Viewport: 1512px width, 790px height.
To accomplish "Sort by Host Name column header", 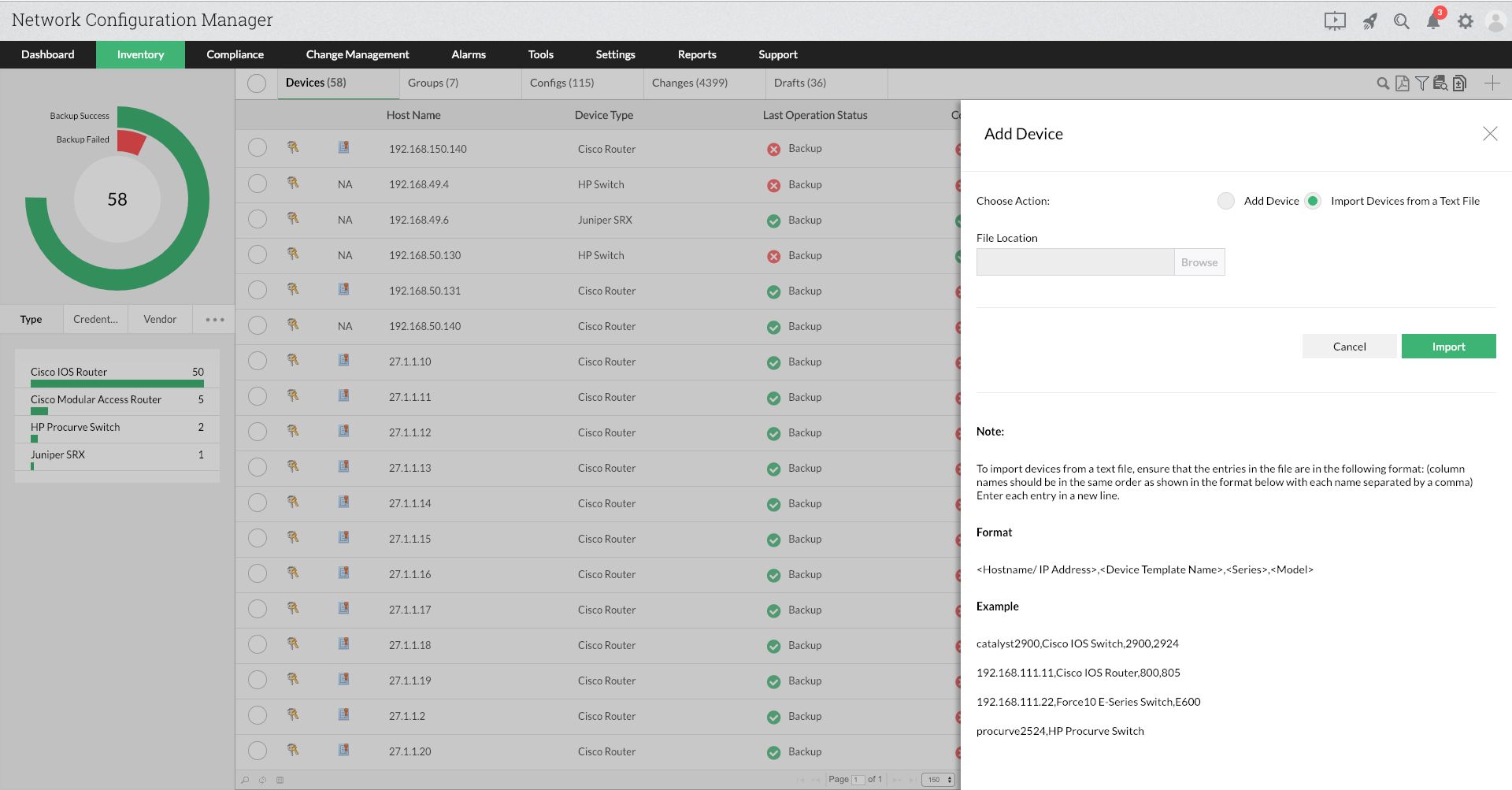I will click(413, 115).
